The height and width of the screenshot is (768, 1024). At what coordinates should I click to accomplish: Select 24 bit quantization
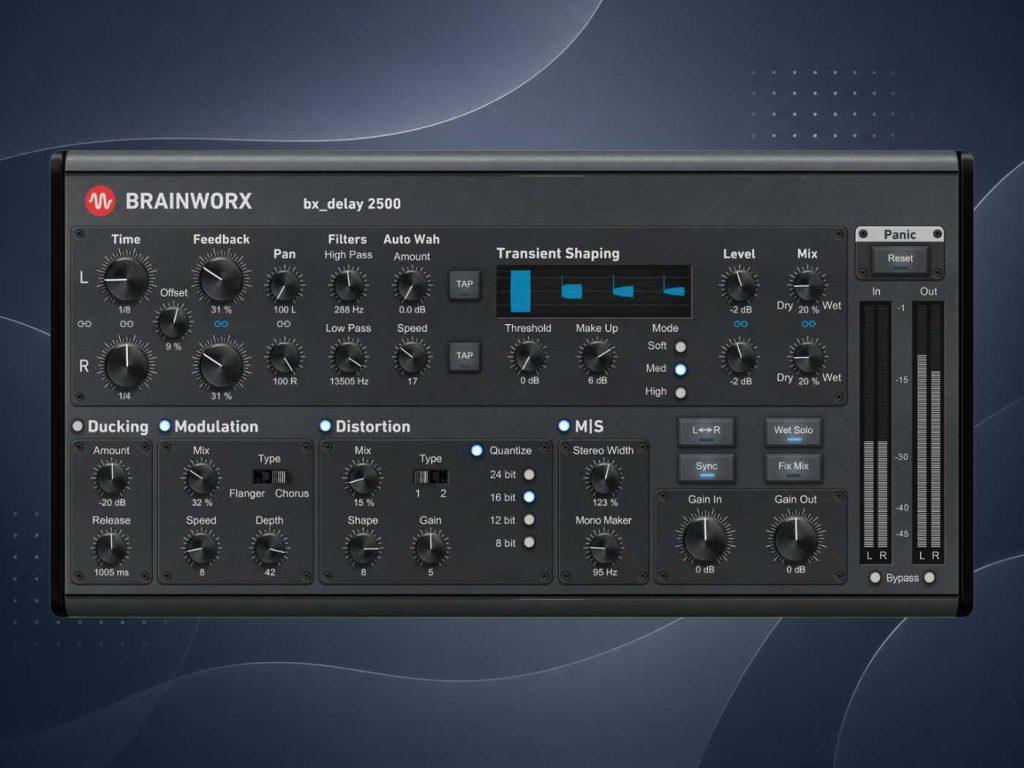pos(529,475)
